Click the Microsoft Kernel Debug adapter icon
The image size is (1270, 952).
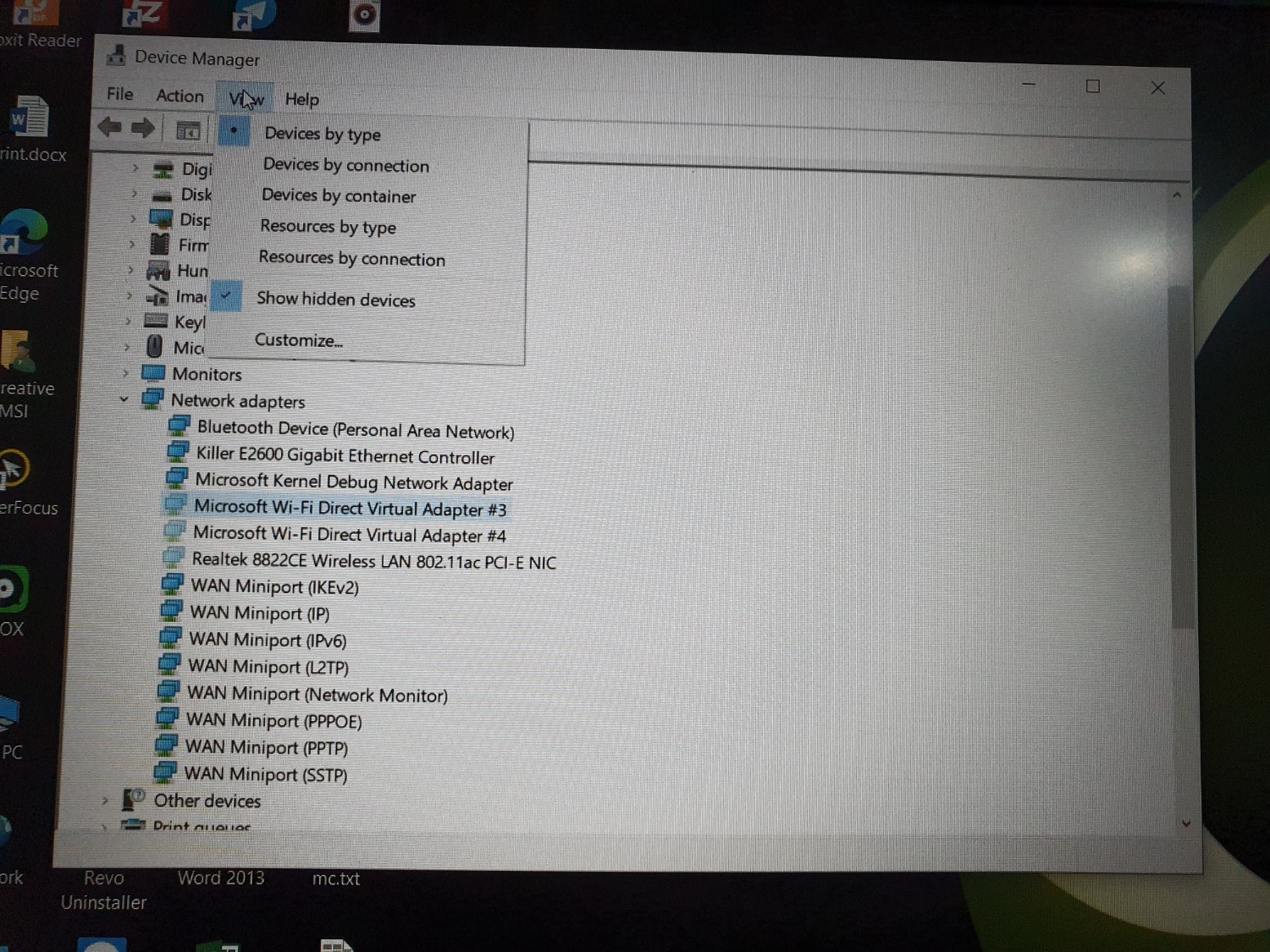click(177, 479)
